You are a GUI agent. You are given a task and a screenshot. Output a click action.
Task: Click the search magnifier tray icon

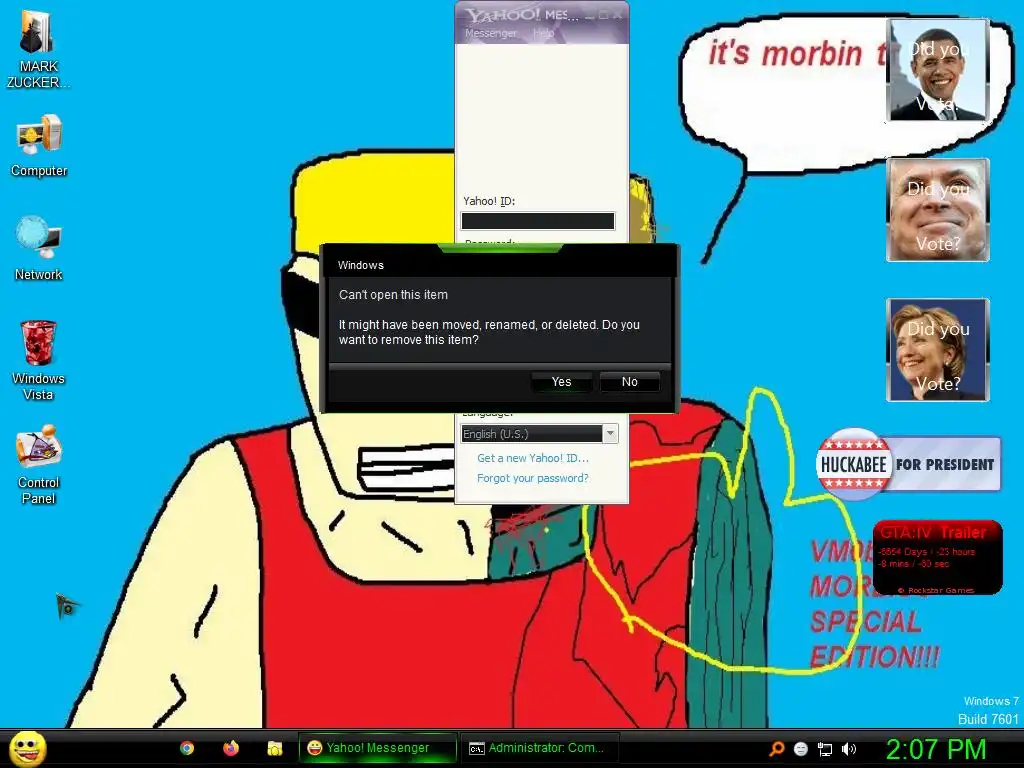coord(776,749)
